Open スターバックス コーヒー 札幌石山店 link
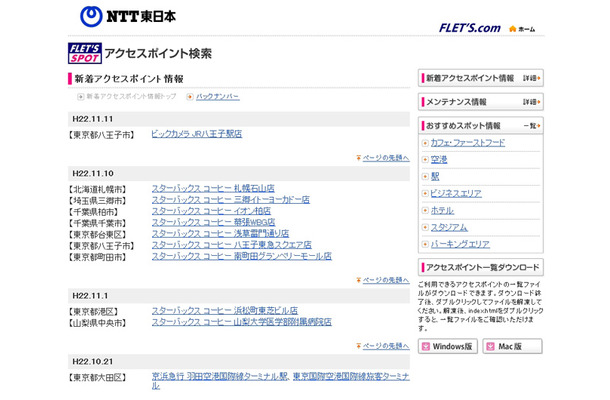The width and height of the screenshot is (610, 400). [213, 188]
